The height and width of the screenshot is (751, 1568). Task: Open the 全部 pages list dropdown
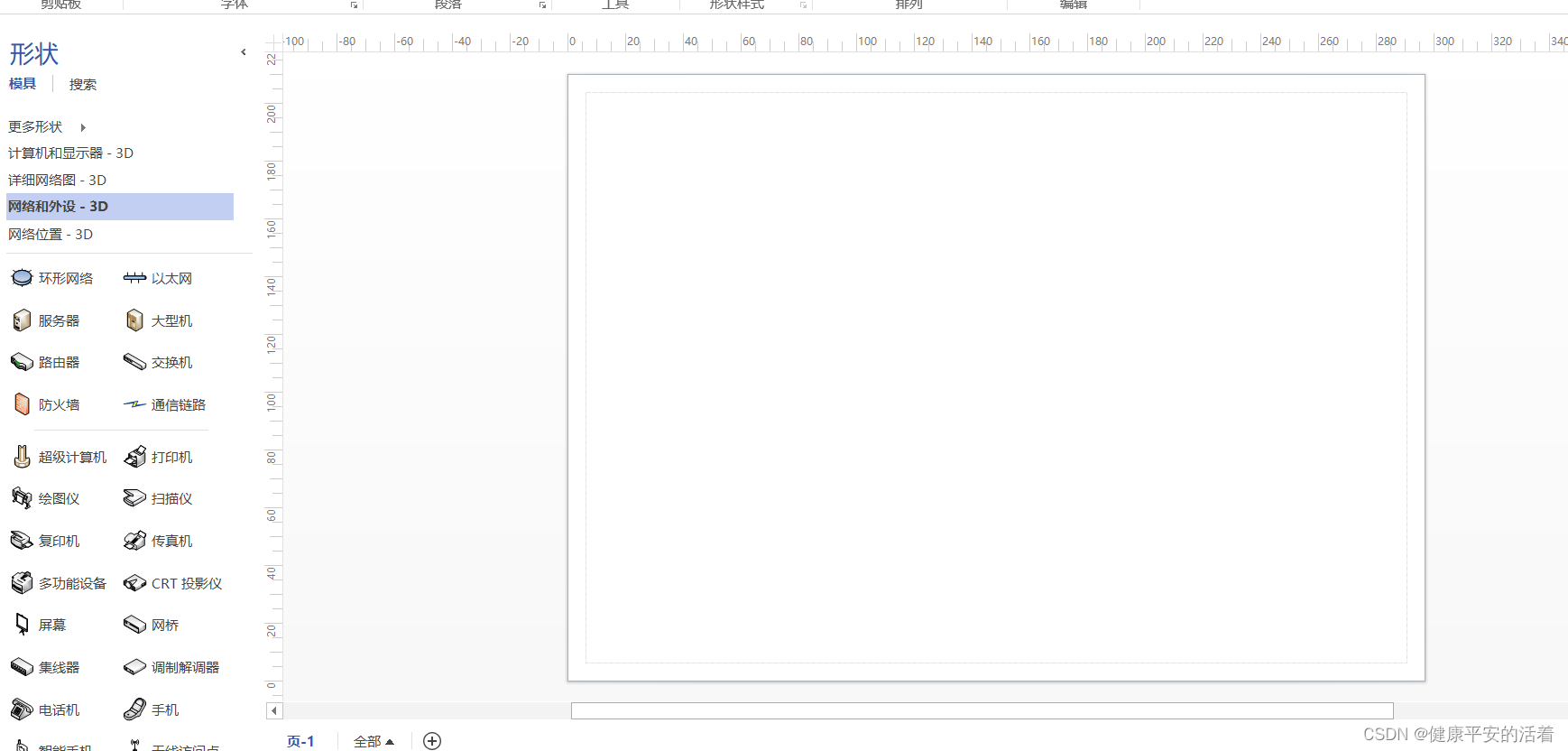374,741
